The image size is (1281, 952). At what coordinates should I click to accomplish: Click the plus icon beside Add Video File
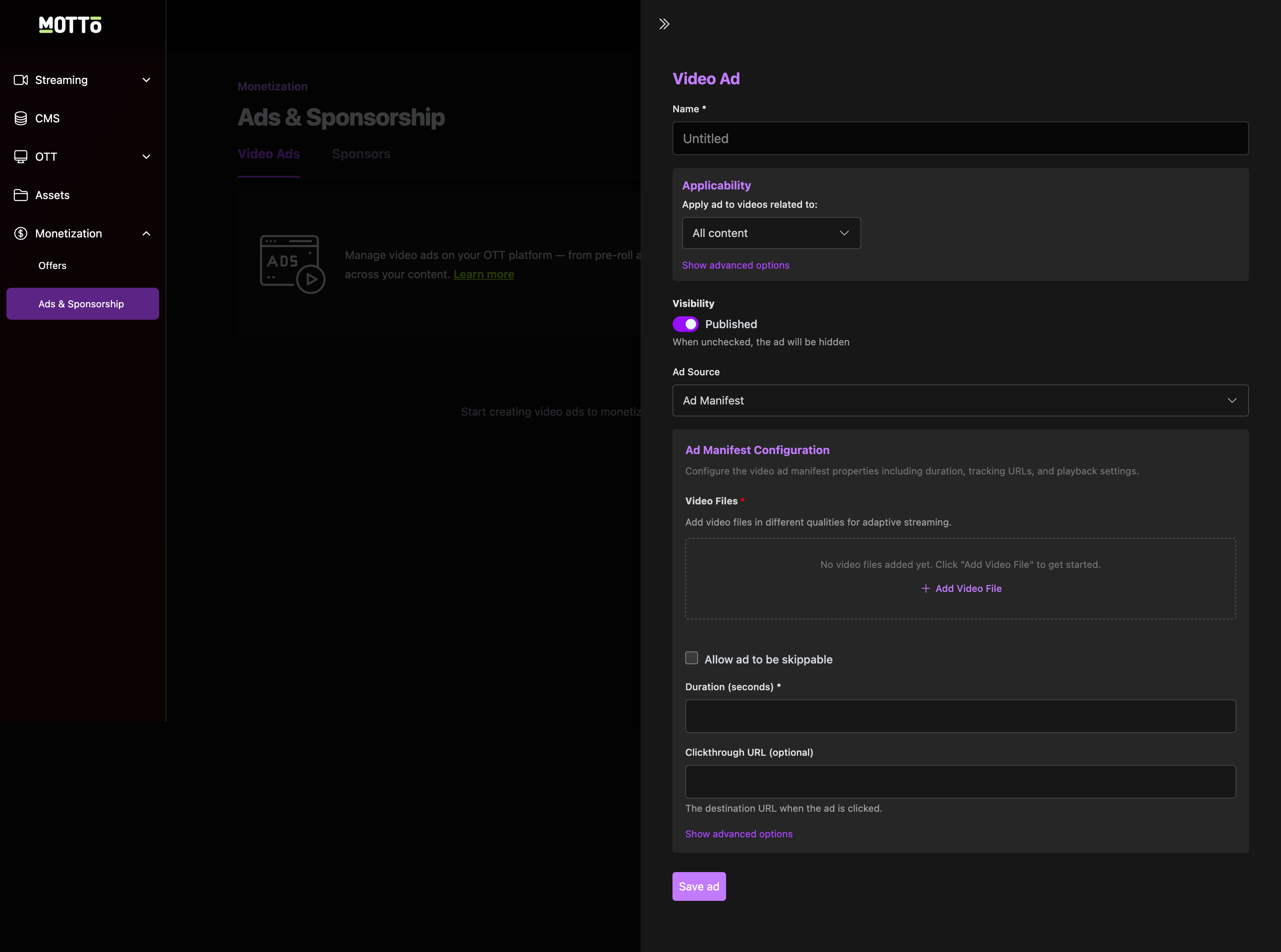coord(925,588)
